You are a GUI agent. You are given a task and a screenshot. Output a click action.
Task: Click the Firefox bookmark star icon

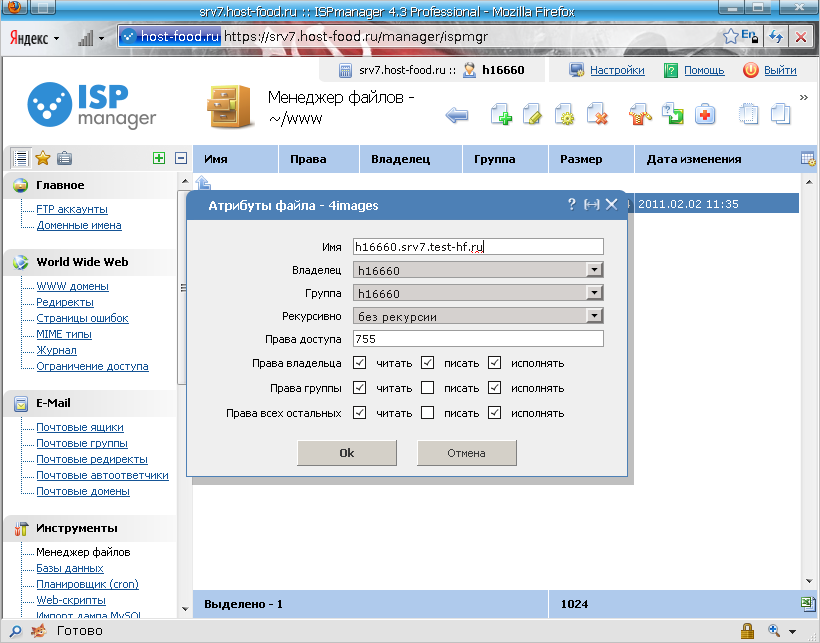[x=730, y=36]
